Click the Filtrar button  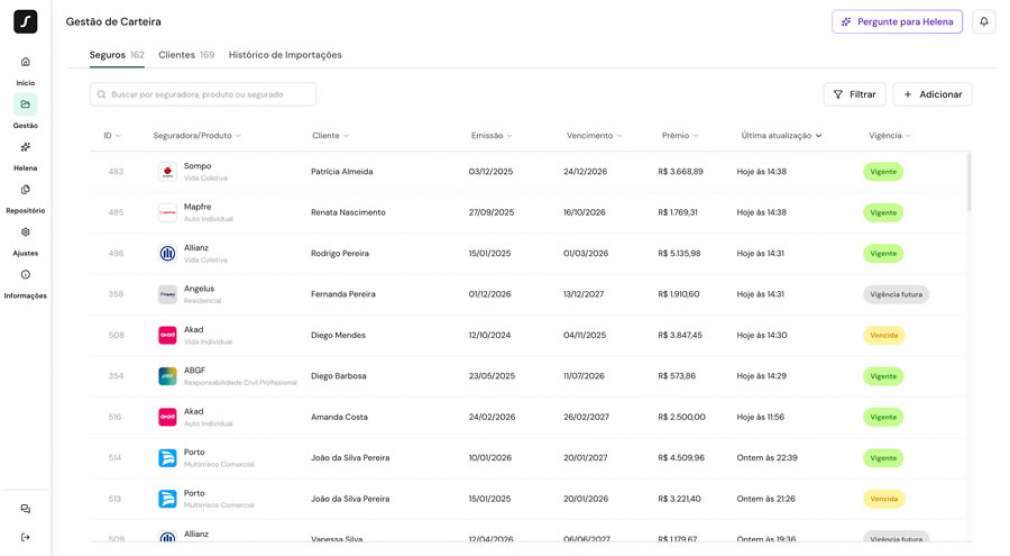(x=854, y=94)
